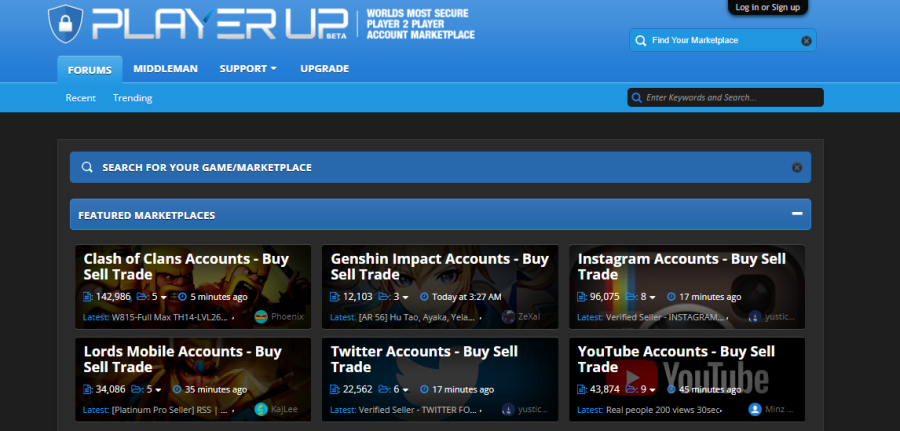
Task: Click clock icon on Instagram Accounts card
Action: coord(671,297)
